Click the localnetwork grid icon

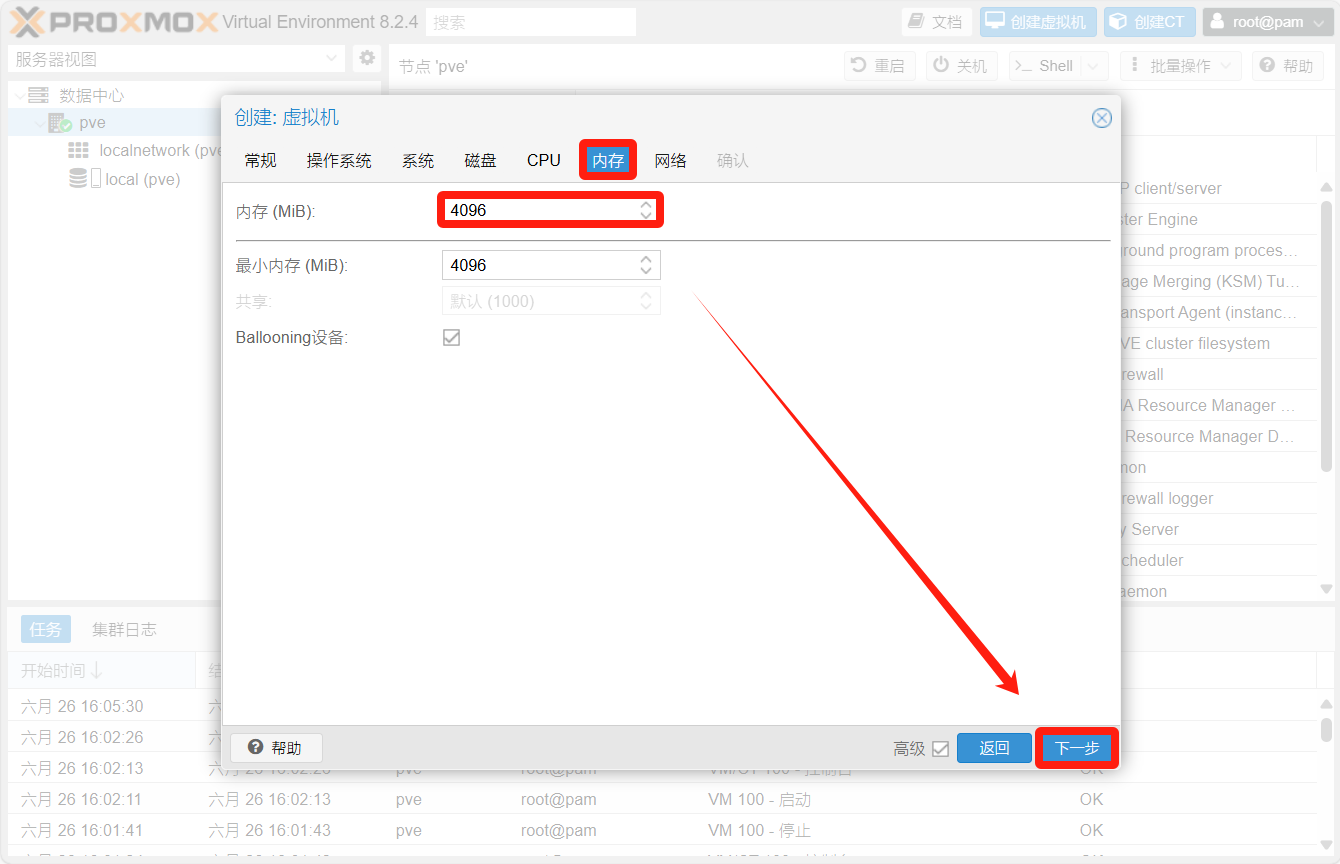pos(78,150)
